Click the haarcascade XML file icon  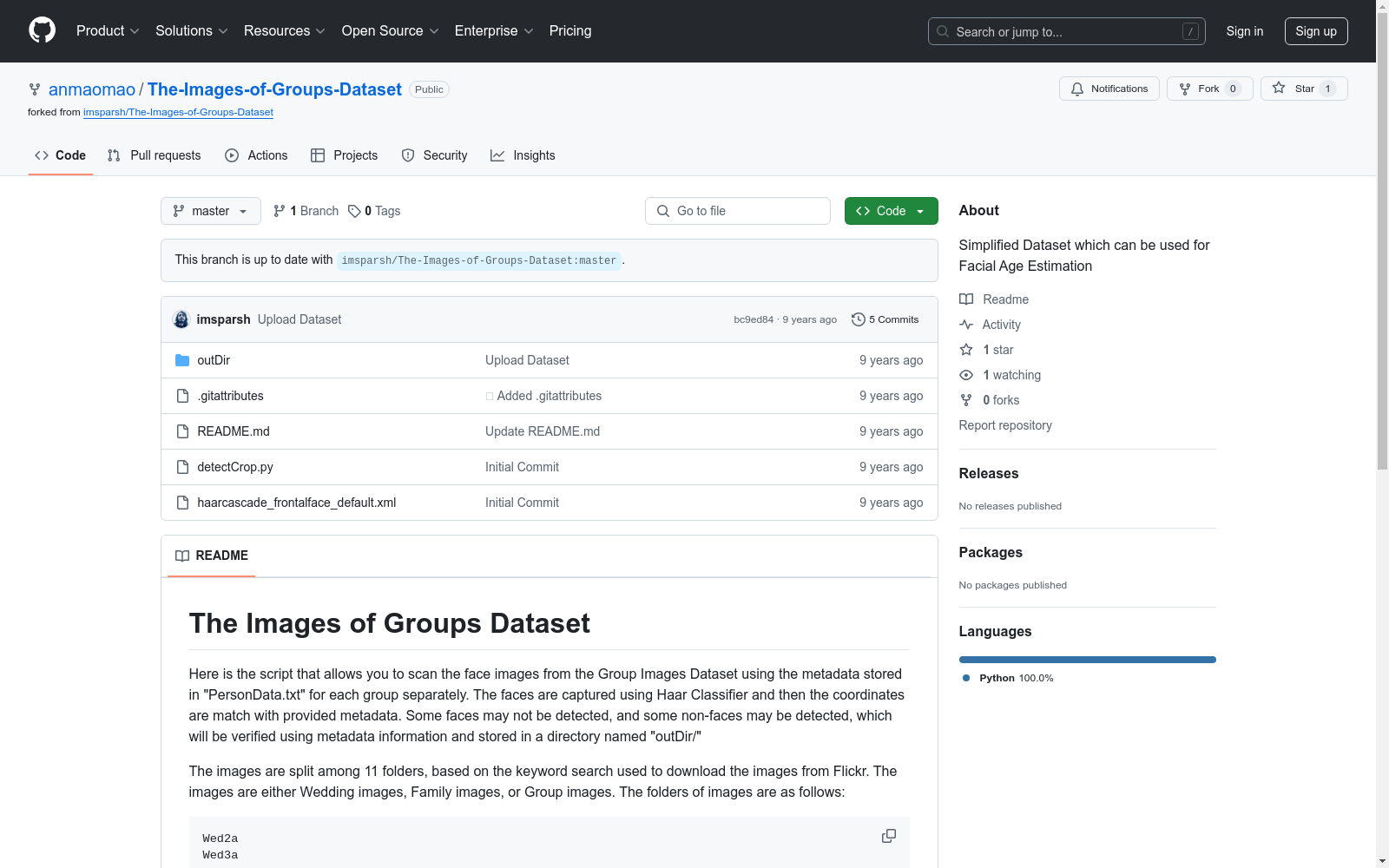pyautogui.click(x=182, y=503)
